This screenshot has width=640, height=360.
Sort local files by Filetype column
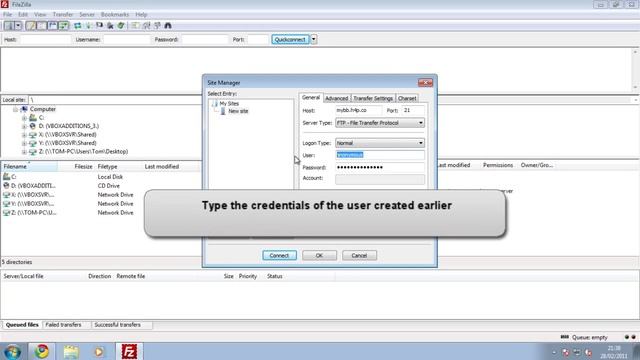(x=118, y=167)
